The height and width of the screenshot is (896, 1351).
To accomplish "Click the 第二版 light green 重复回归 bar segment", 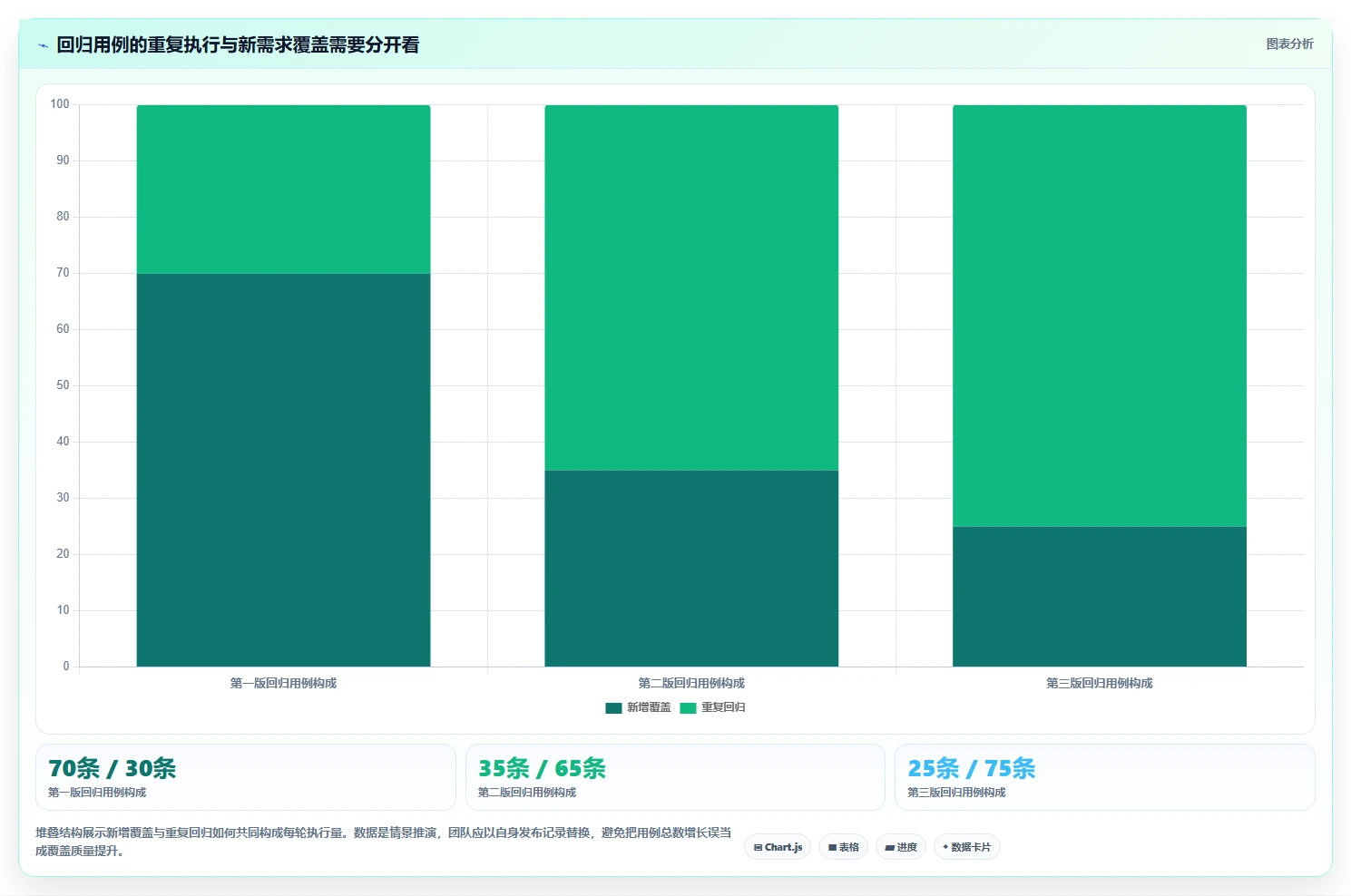I will [691, 287].
